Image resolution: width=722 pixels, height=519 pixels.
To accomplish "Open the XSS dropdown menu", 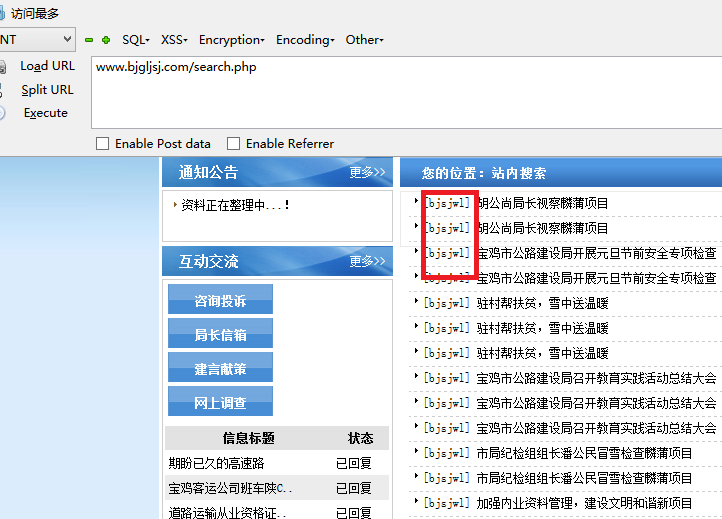I will point(174,40).
